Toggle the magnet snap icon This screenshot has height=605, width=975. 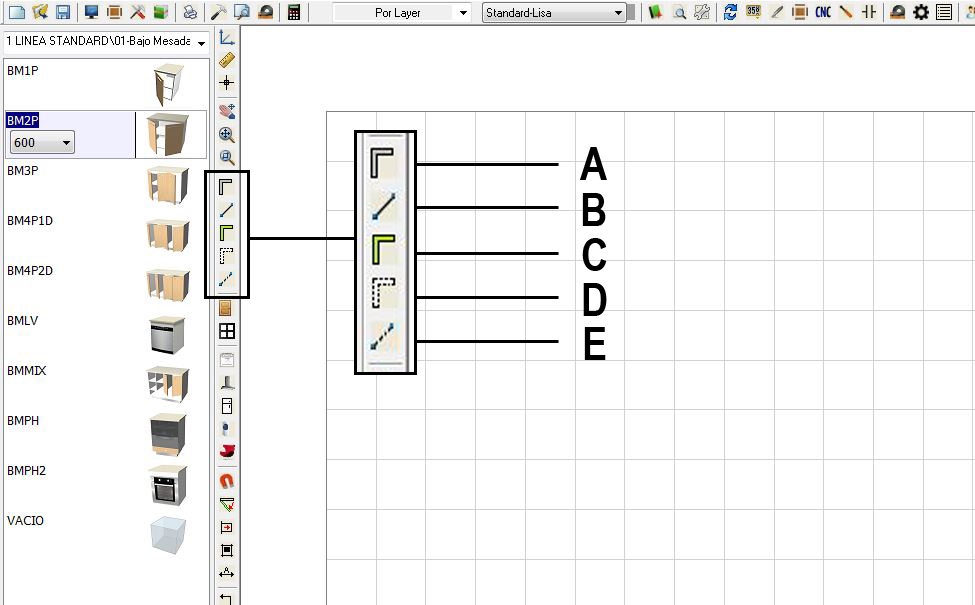pos(227,481)
